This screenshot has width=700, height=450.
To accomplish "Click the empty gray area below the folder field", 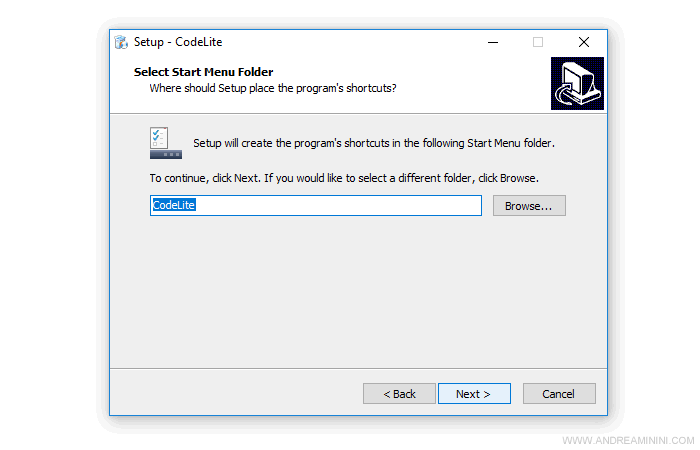I will 357,290.
